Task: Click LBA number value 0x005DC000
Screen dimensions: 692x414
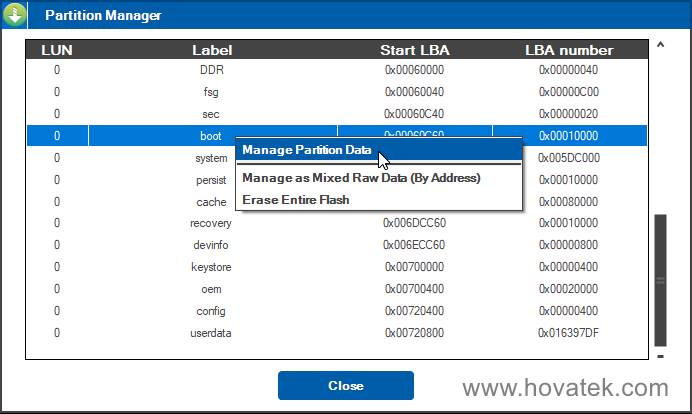Action: [x=568, y=158]
